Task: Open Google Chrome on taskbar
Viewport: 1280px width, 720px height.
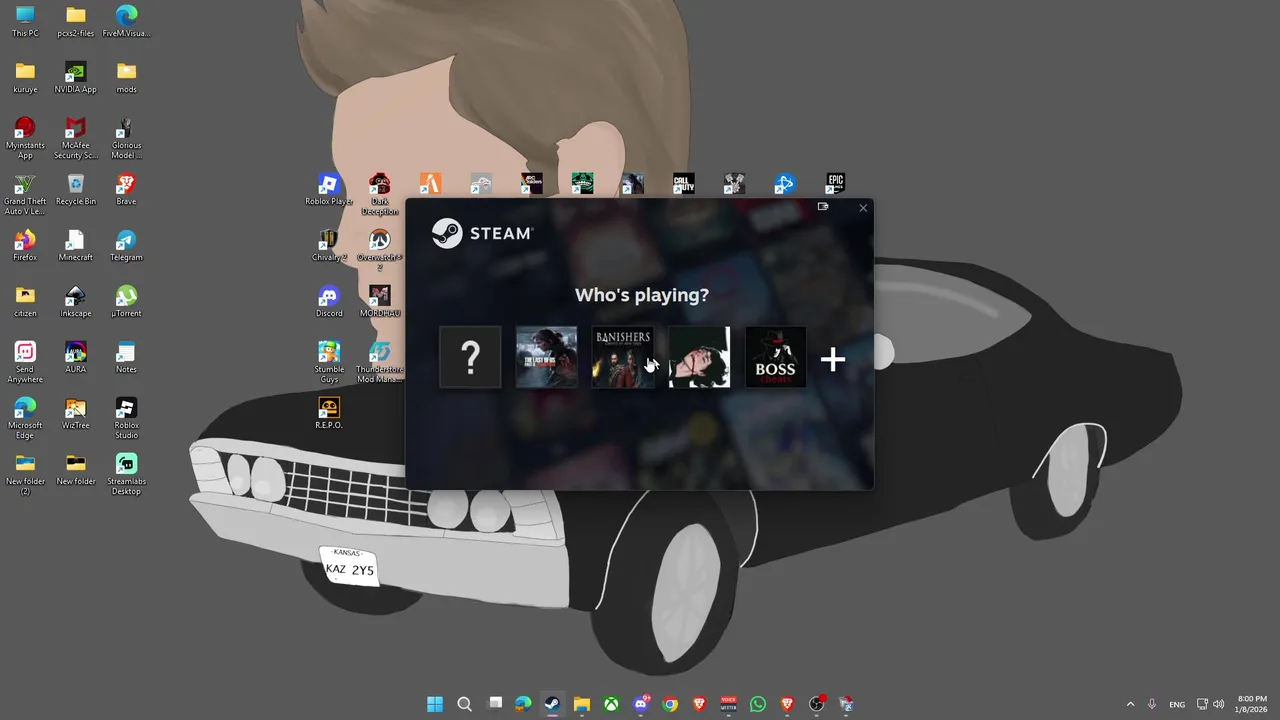Action: (670, 704)
